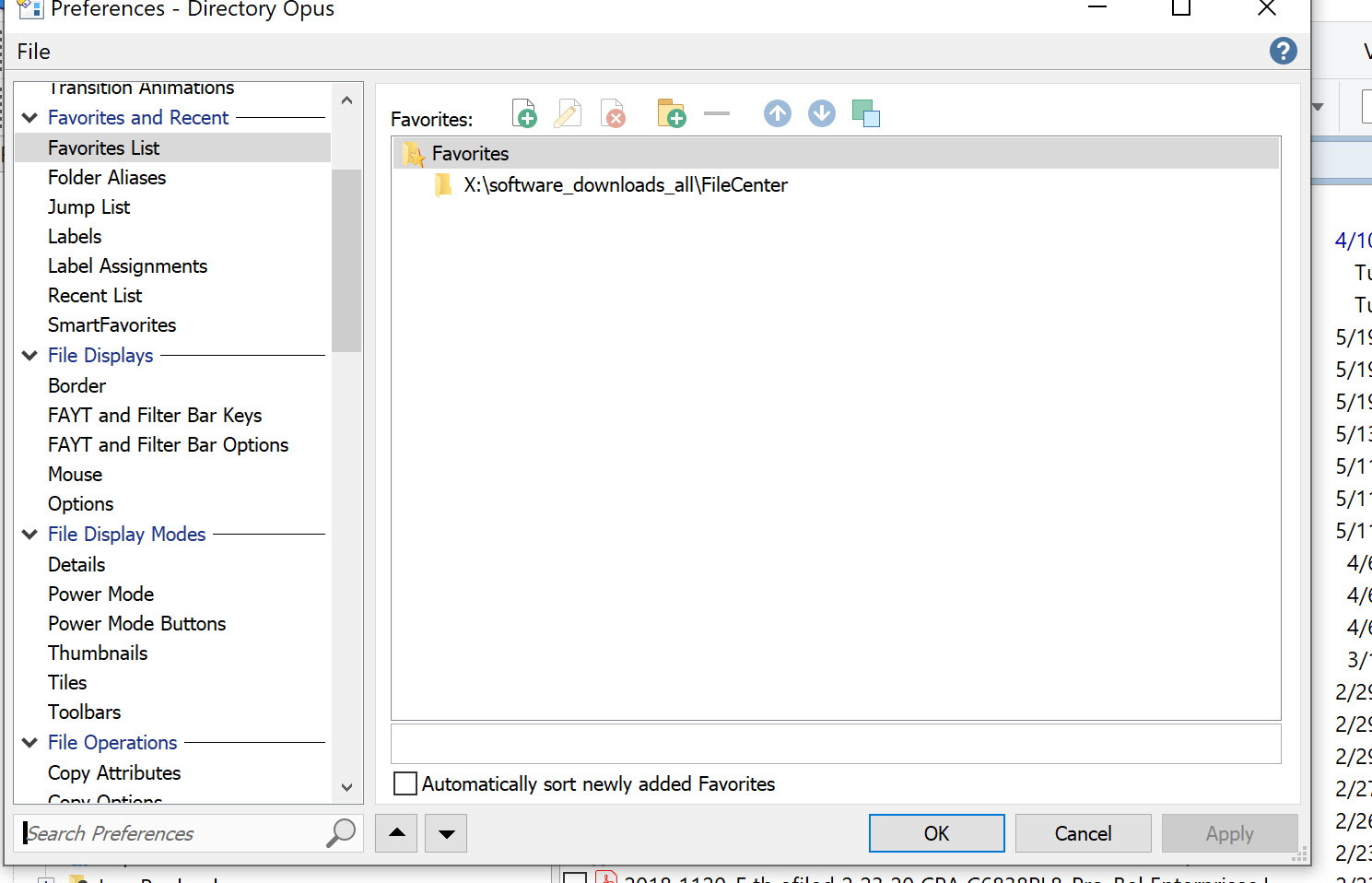Click the favorite path edit field
Image resolution: width=1372 pixels, height=883 pixels.
point(836,744)
